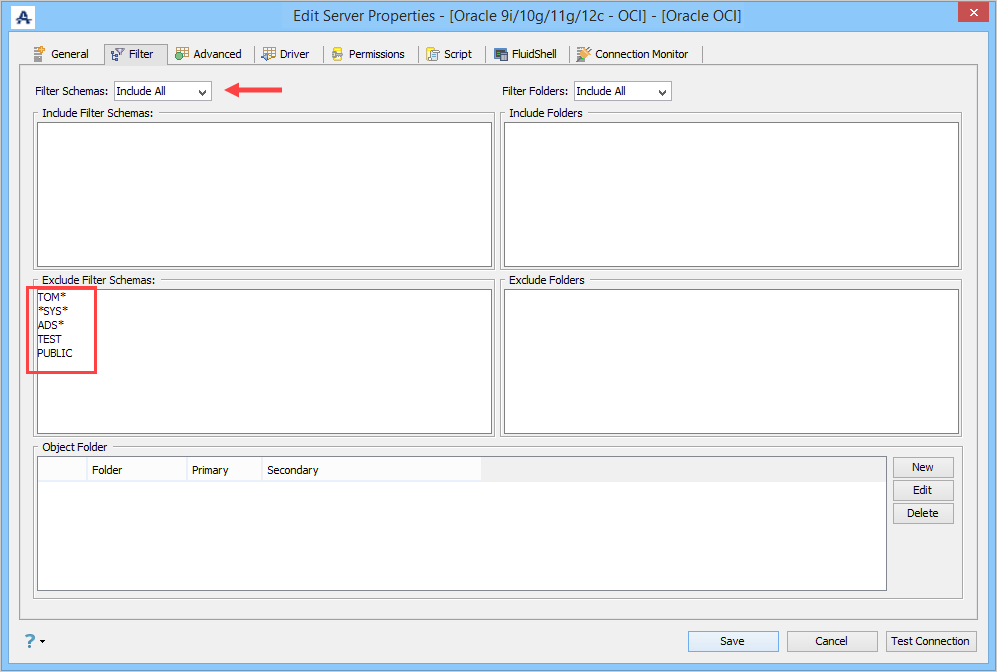Click the Script tab icon
This screenshot has width=997, height=672.
433,55
